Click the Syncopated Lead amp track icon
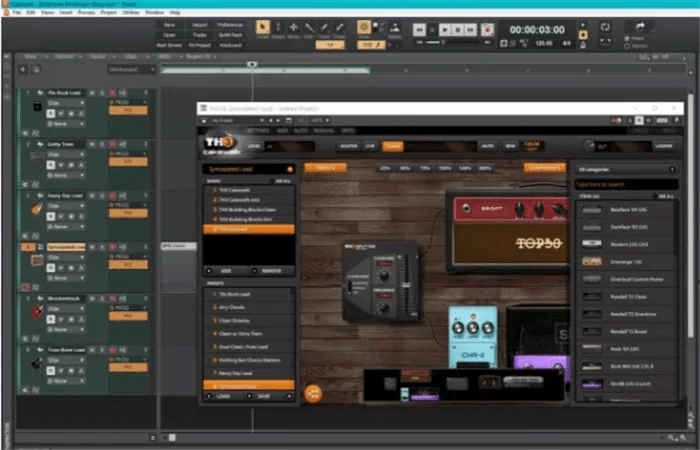The width and height of the screenshot is (700, 450). coord(37,260)
